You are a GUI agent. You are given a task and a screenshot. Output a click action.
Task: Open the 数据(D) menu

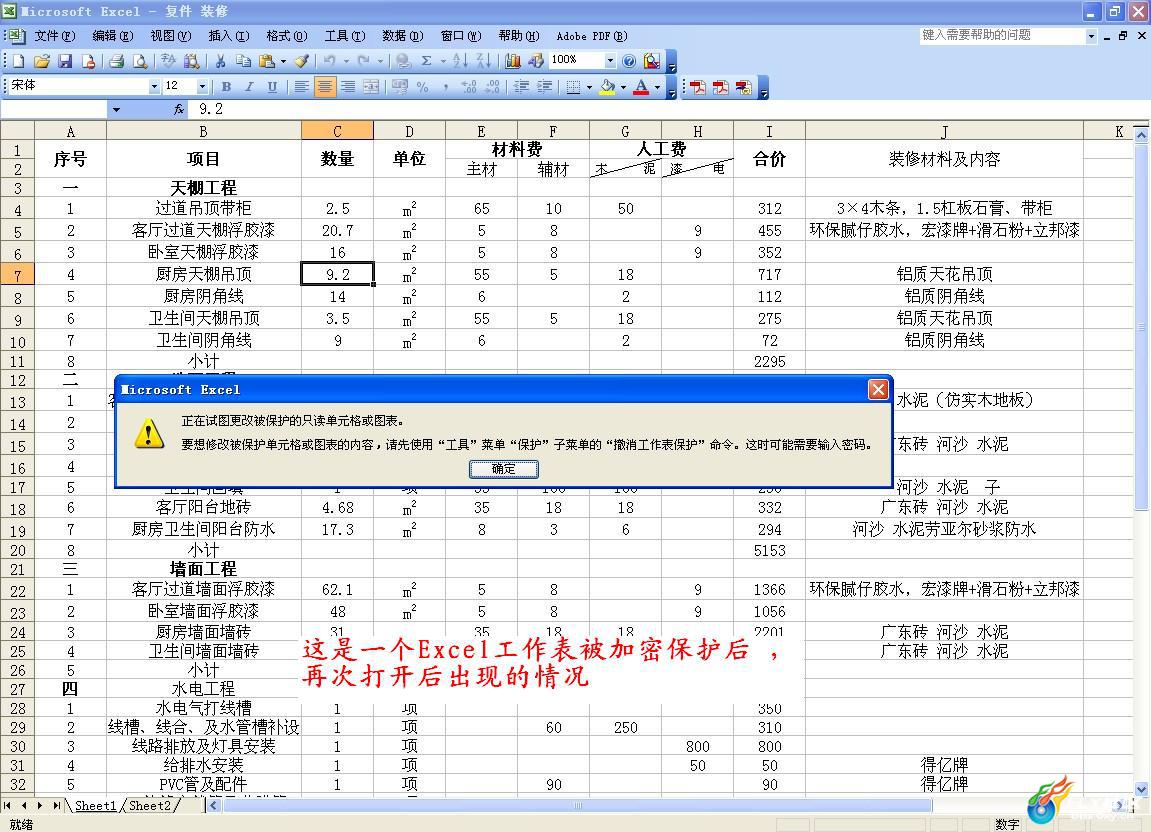[402, 36]
